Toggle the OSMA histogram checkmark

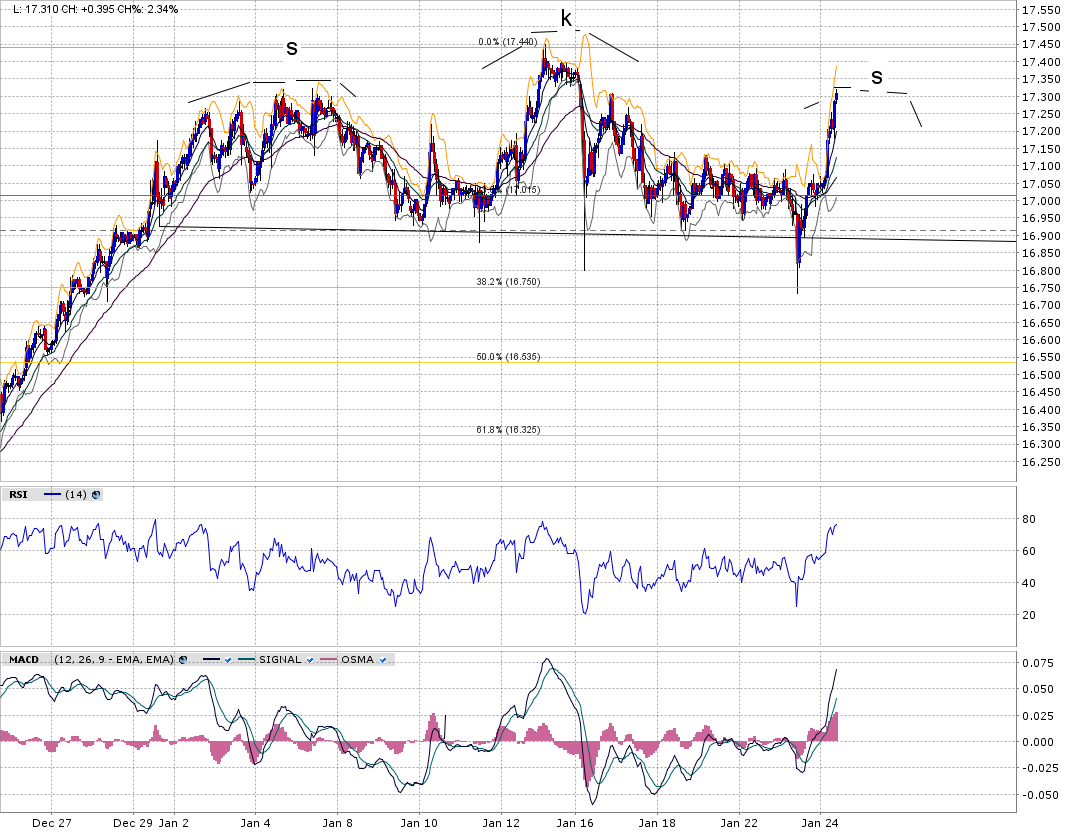384,660
